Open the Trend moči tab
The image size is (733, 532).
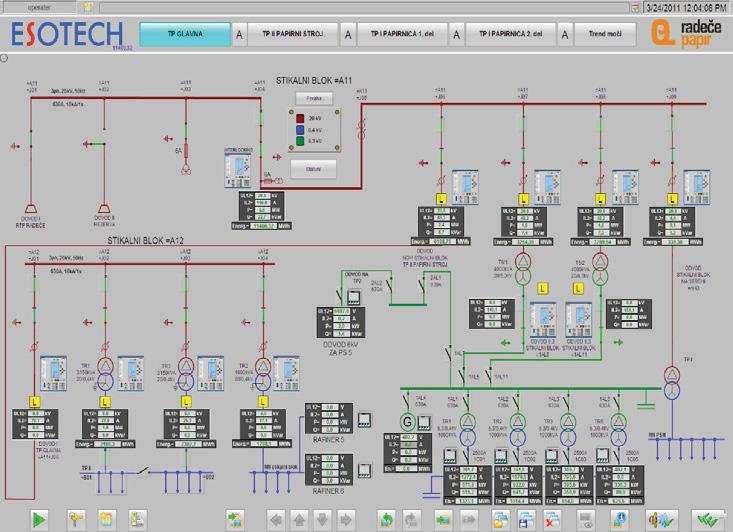(x=605, y=34)
